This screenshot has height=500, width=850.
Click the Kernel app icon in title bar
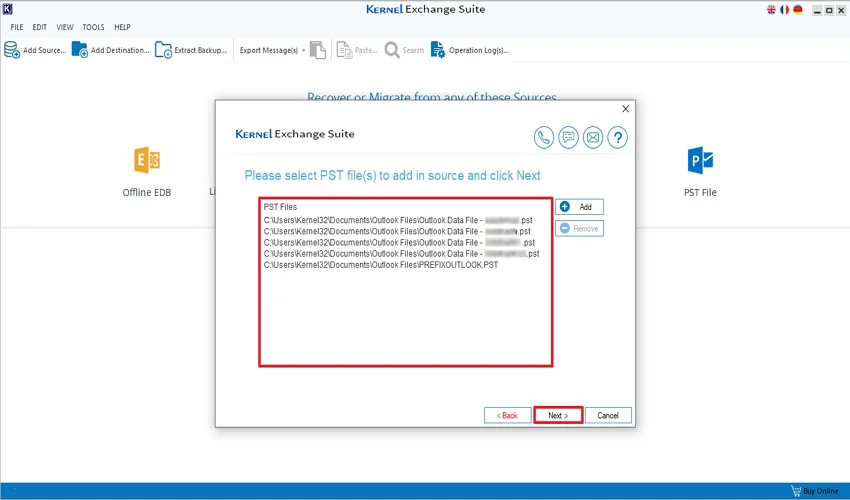pos(8,9)
